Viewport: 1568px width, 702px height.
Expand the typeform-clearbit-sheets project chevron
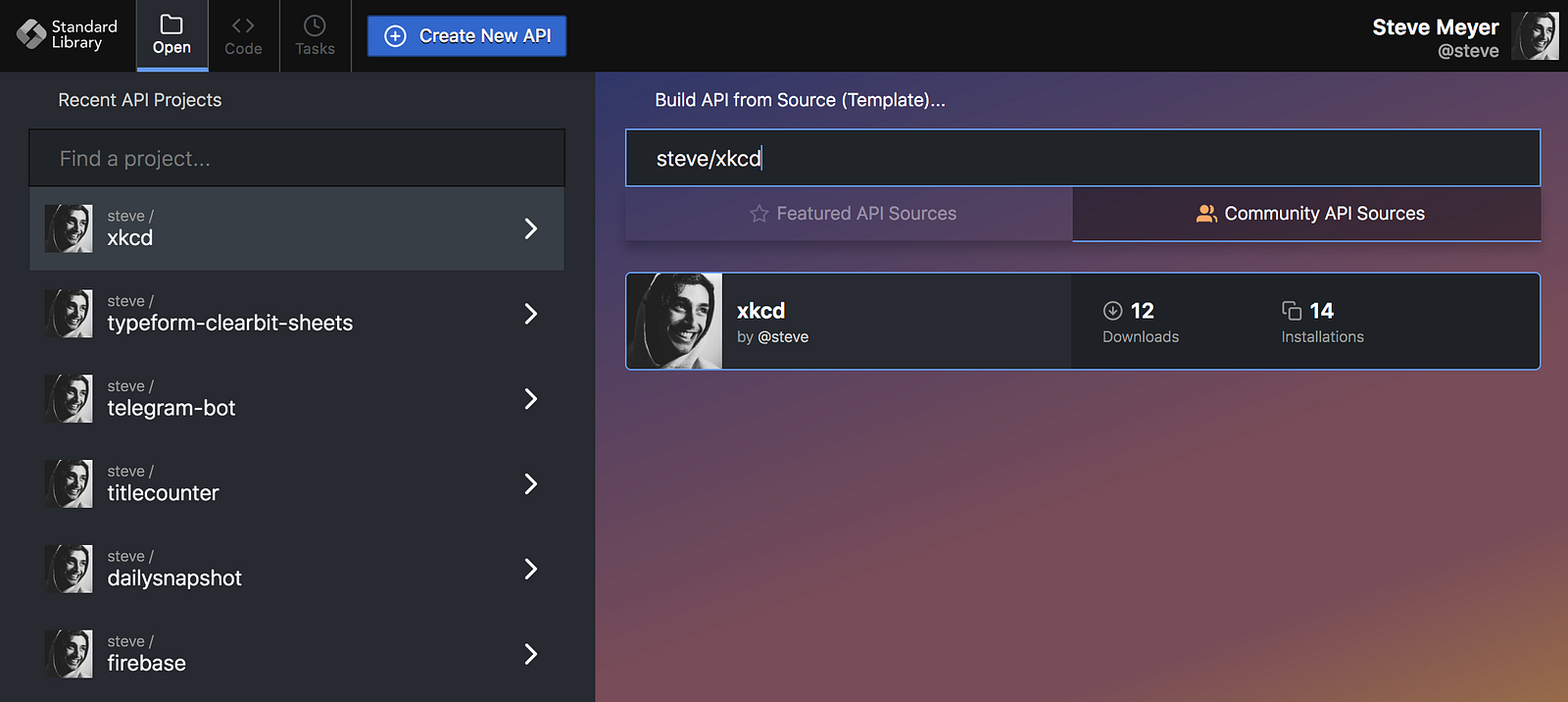click(530, 314)
